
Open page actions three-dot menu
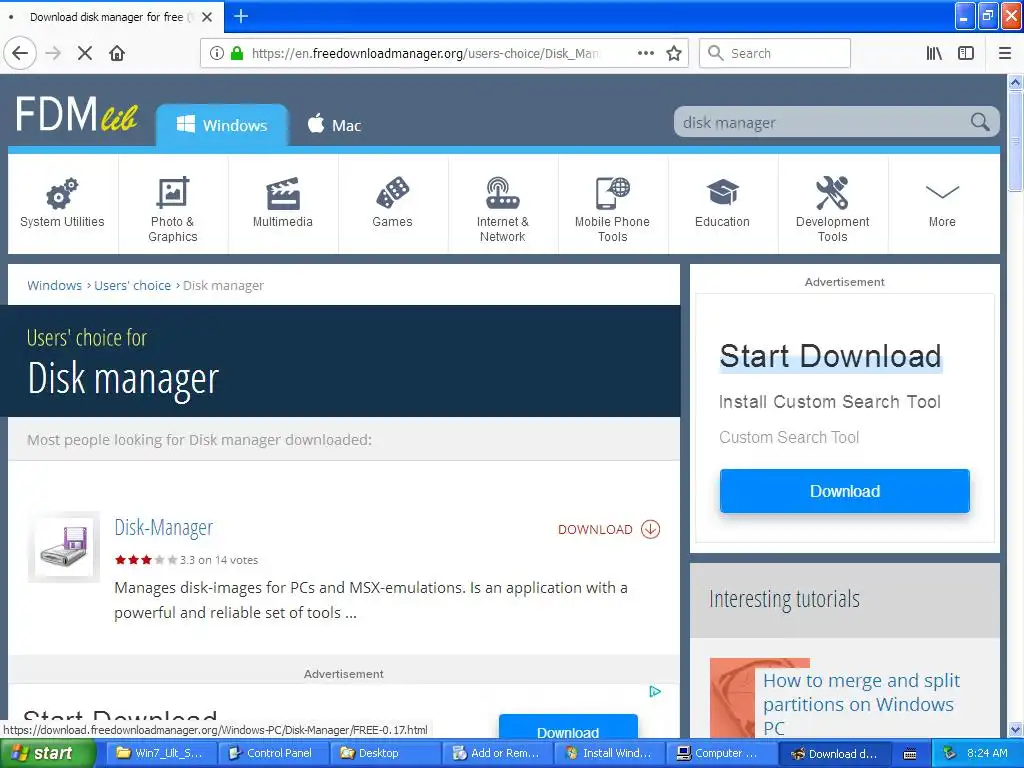(646, 53)
